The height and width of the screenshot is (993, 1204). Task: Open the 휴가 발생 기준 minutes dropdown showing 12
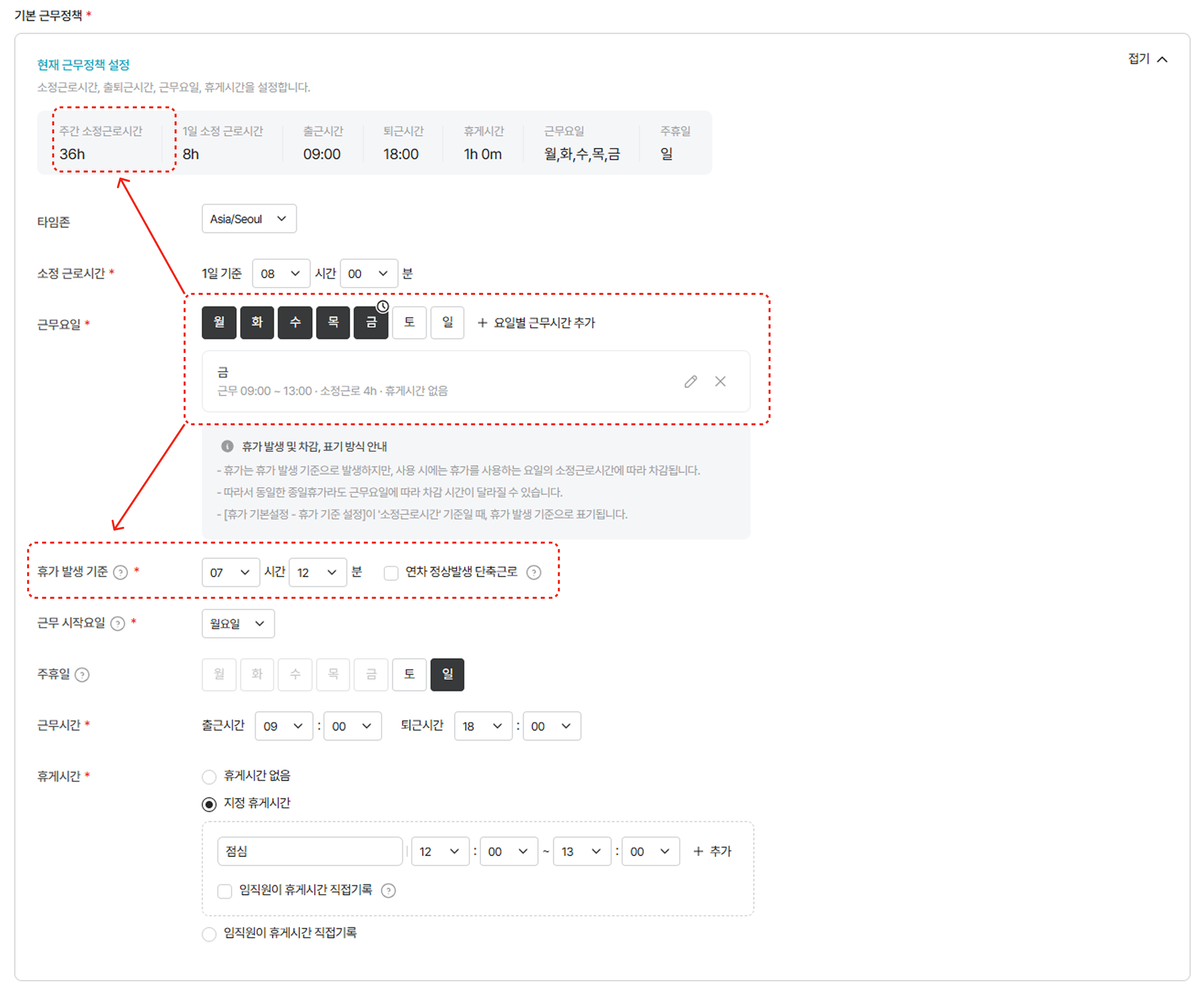point(318,573)
